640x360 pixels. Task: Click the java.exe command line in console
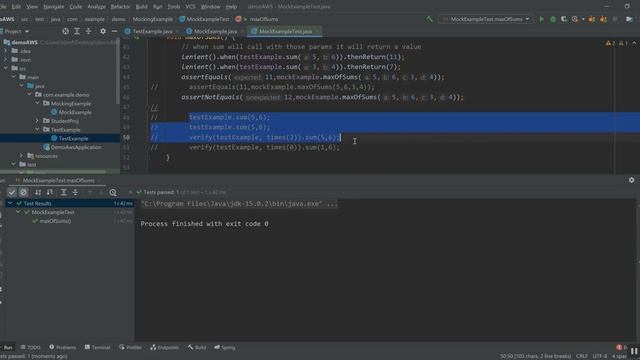(x=239, y=204)
